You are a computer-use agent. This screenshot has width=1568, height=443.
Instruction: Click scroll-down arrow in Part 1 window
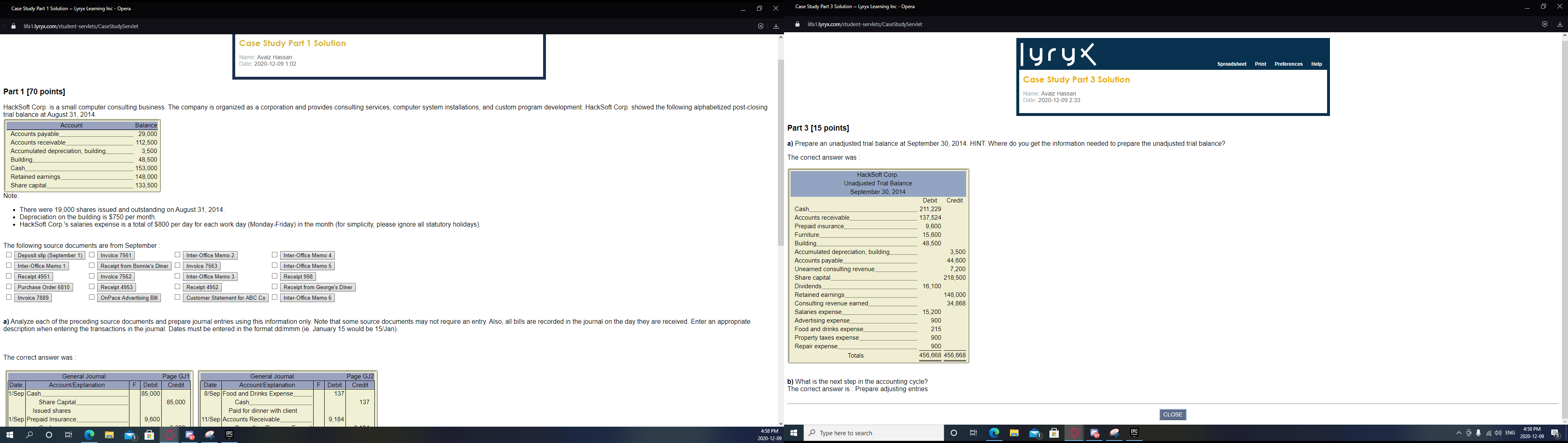click(x=780, y=423)
